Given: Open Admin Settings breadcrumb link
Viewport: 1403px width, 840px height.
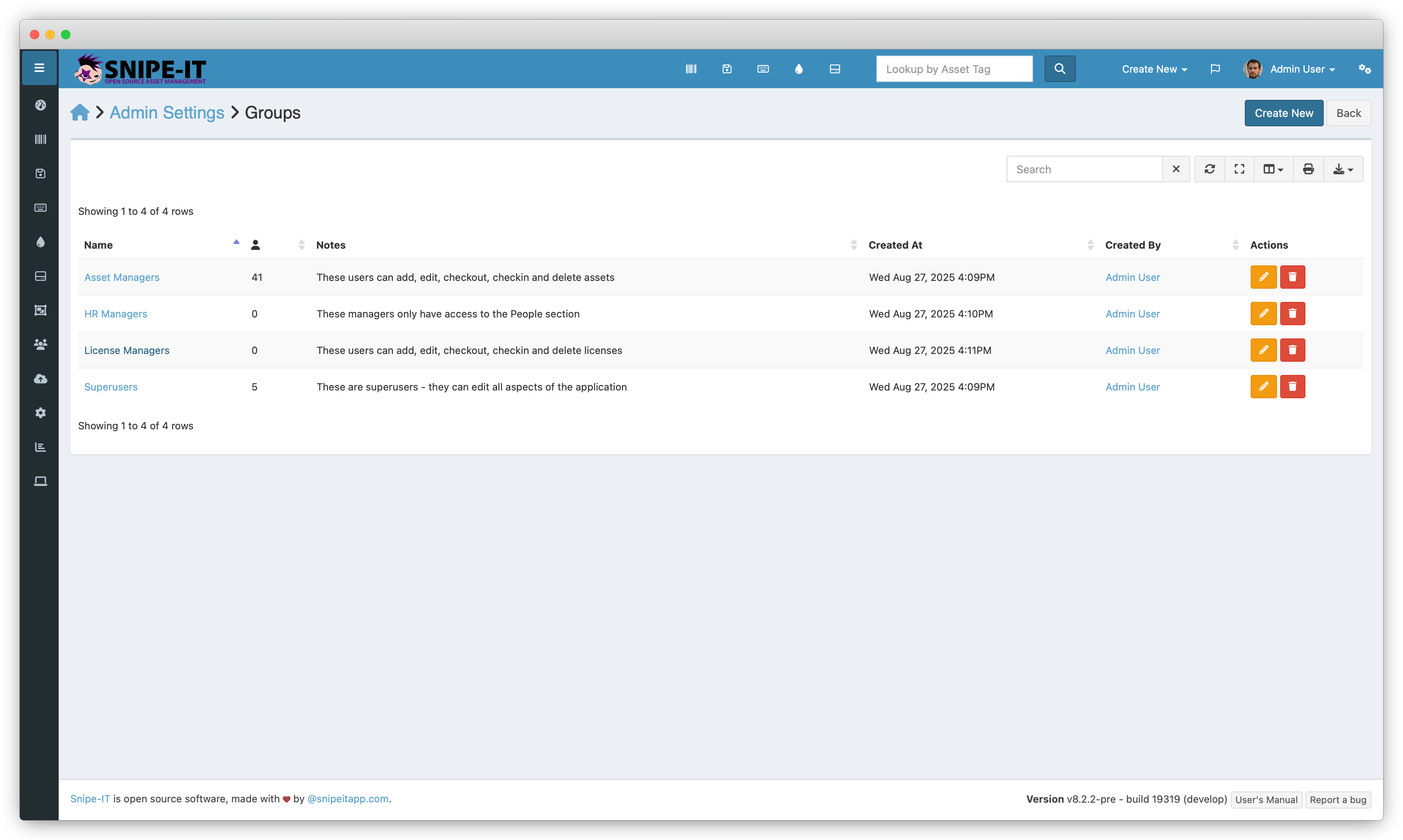Looking at the screenshot, I should point(167,113).
